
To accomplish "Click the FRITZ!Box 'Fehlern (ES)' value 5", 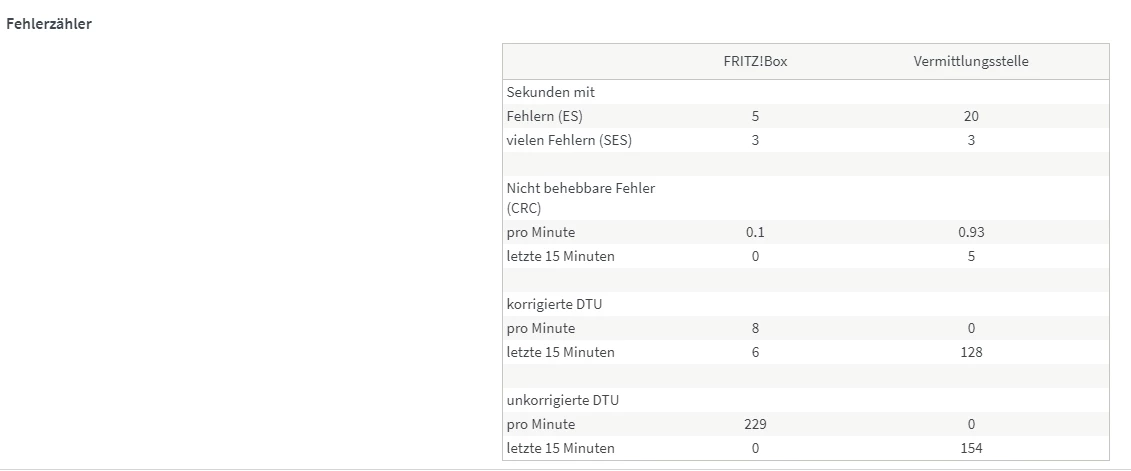I will pyautogui.click(x=755, y=116).
